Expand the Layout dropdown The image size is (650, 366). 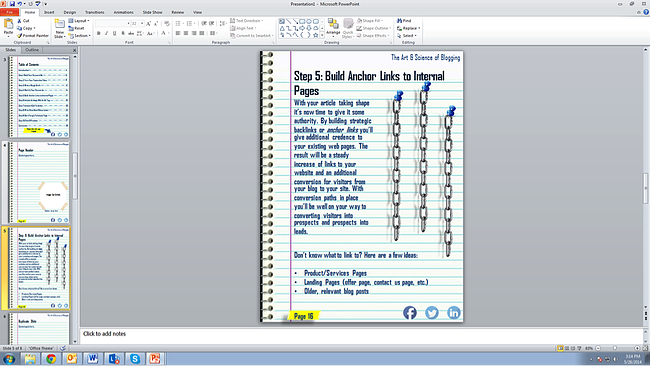(x=79, y=21)
